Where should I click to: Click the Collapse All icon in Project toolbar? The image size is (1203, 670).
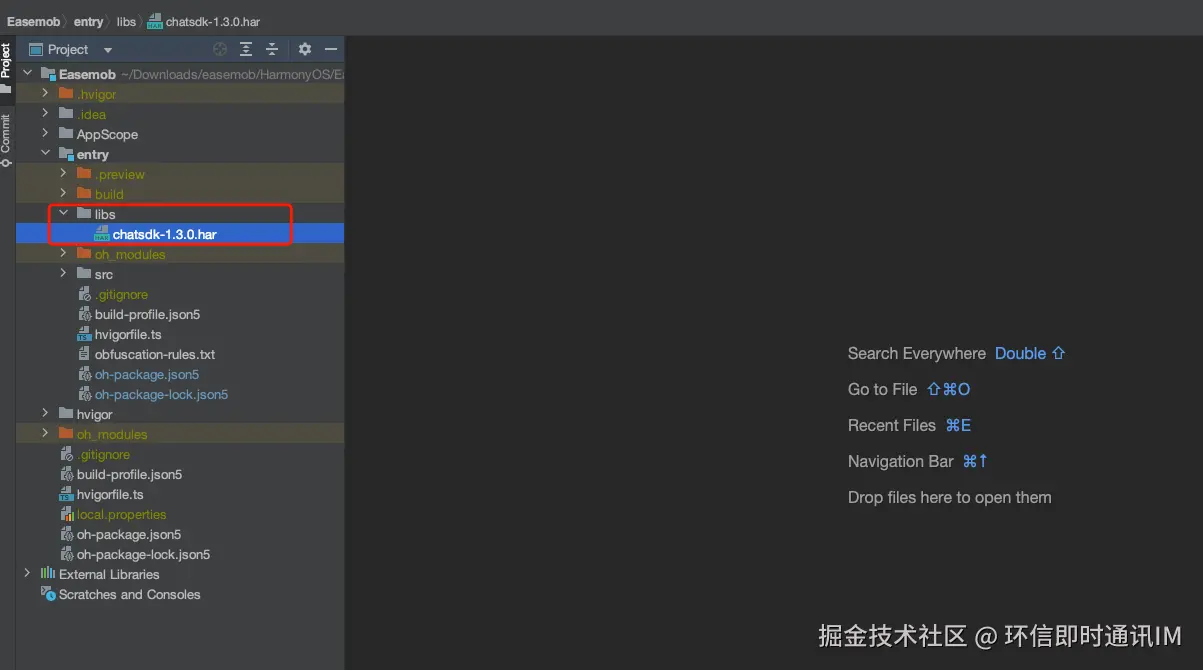point(271,48)
